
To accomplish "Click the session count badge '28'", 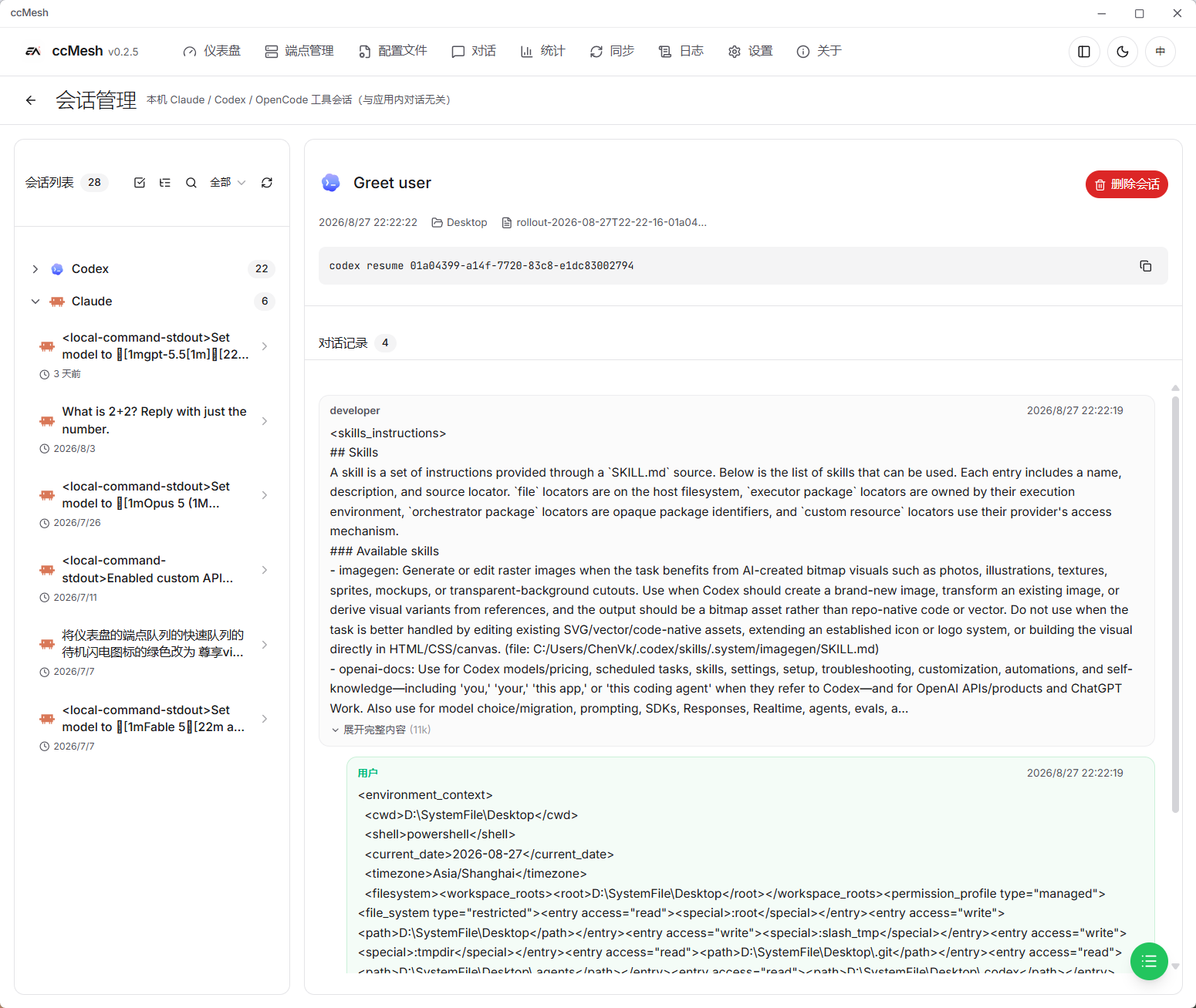I will coord(94,183).
